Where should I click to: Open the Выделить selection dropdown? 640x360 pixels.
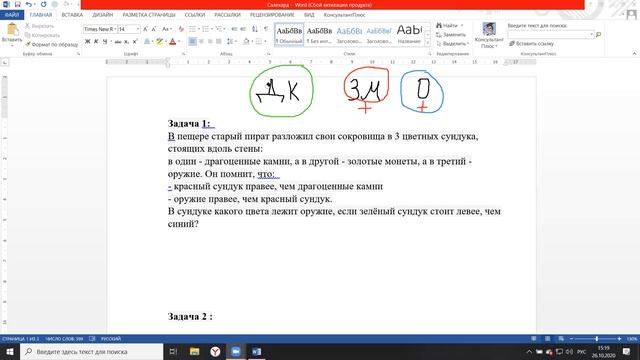(453, 44)
